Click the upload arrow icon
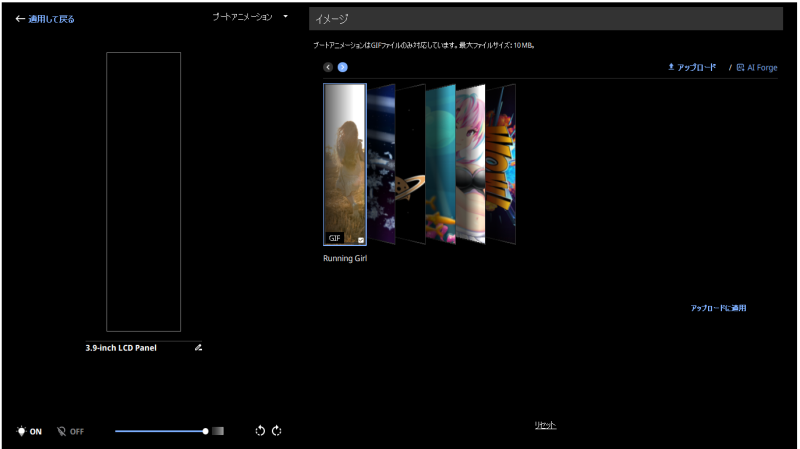The height and width of the screenshot is (449, 800). click(672, 68)
